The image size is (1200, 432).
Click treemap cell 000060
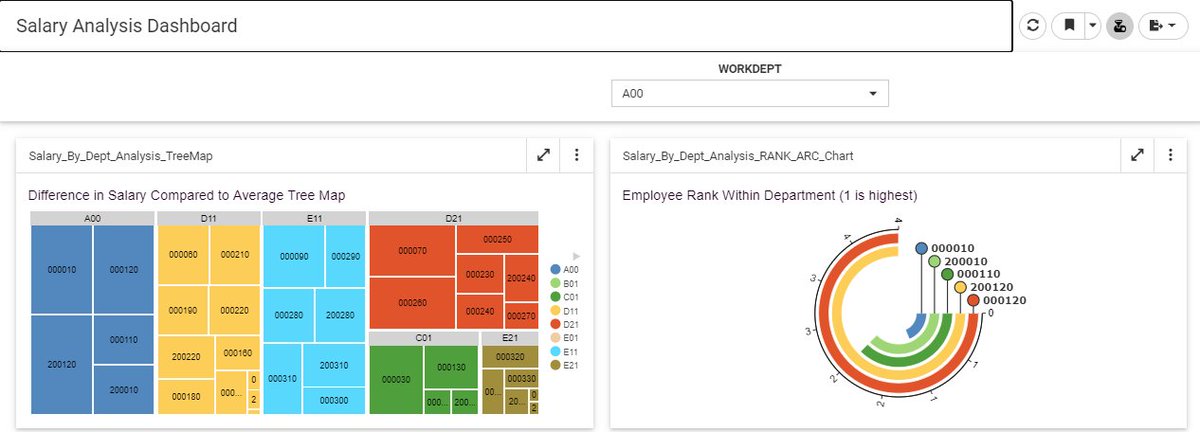pyautogui.click(x=184, y=254)
